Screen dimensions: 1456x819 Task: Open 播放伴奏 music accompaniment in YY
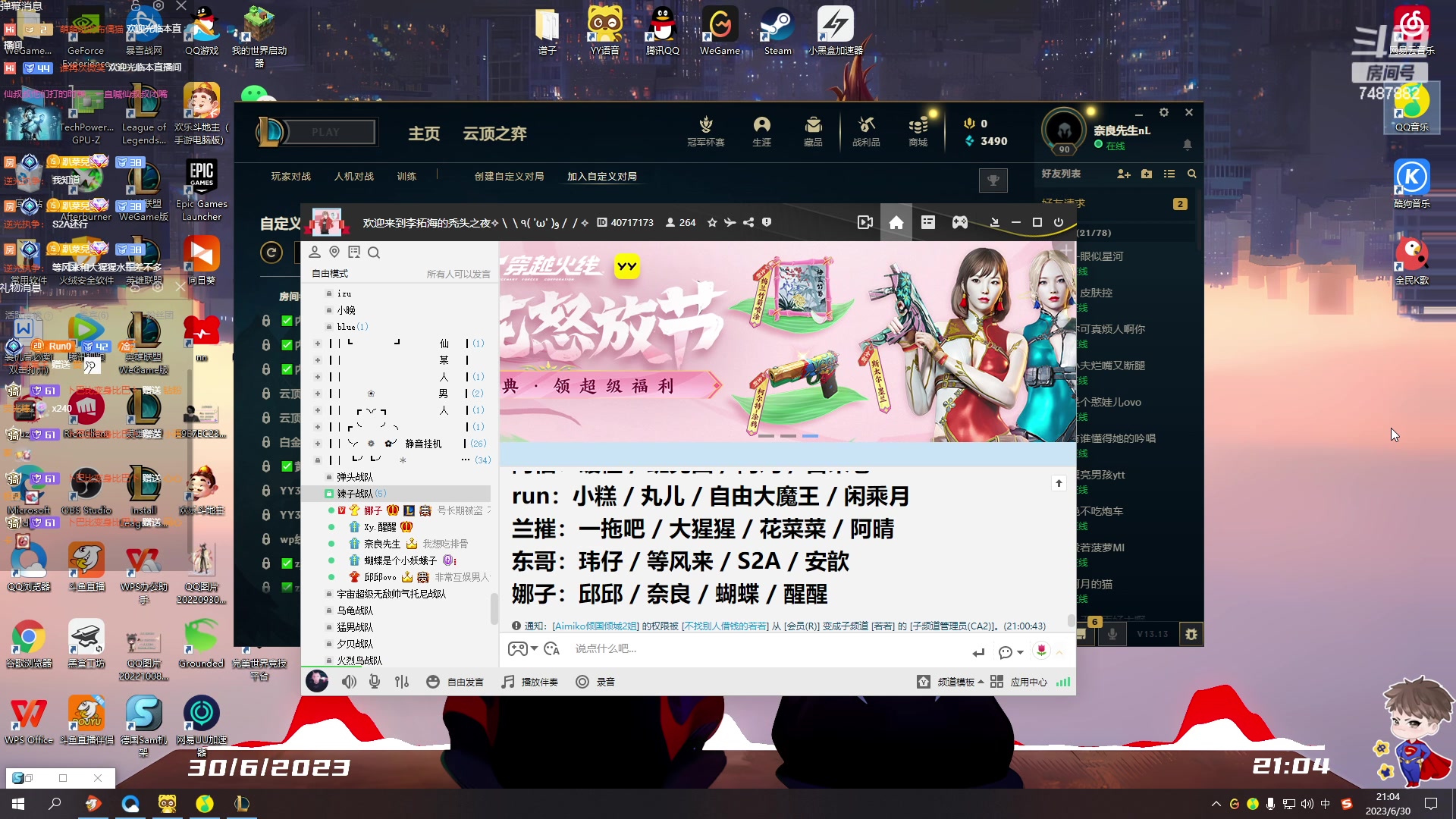click(529, 682)
